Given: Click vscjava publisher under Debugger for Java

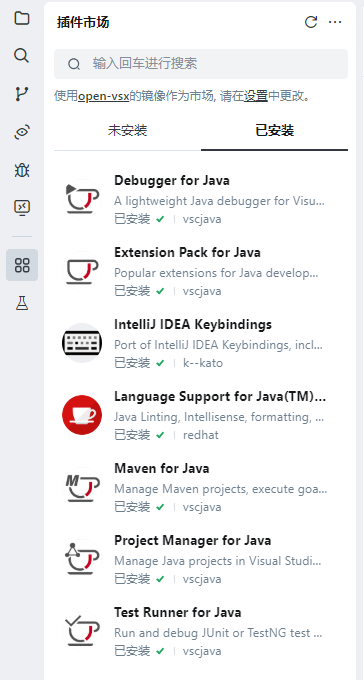Looking at the screenshot, I should tap(202, 219).
